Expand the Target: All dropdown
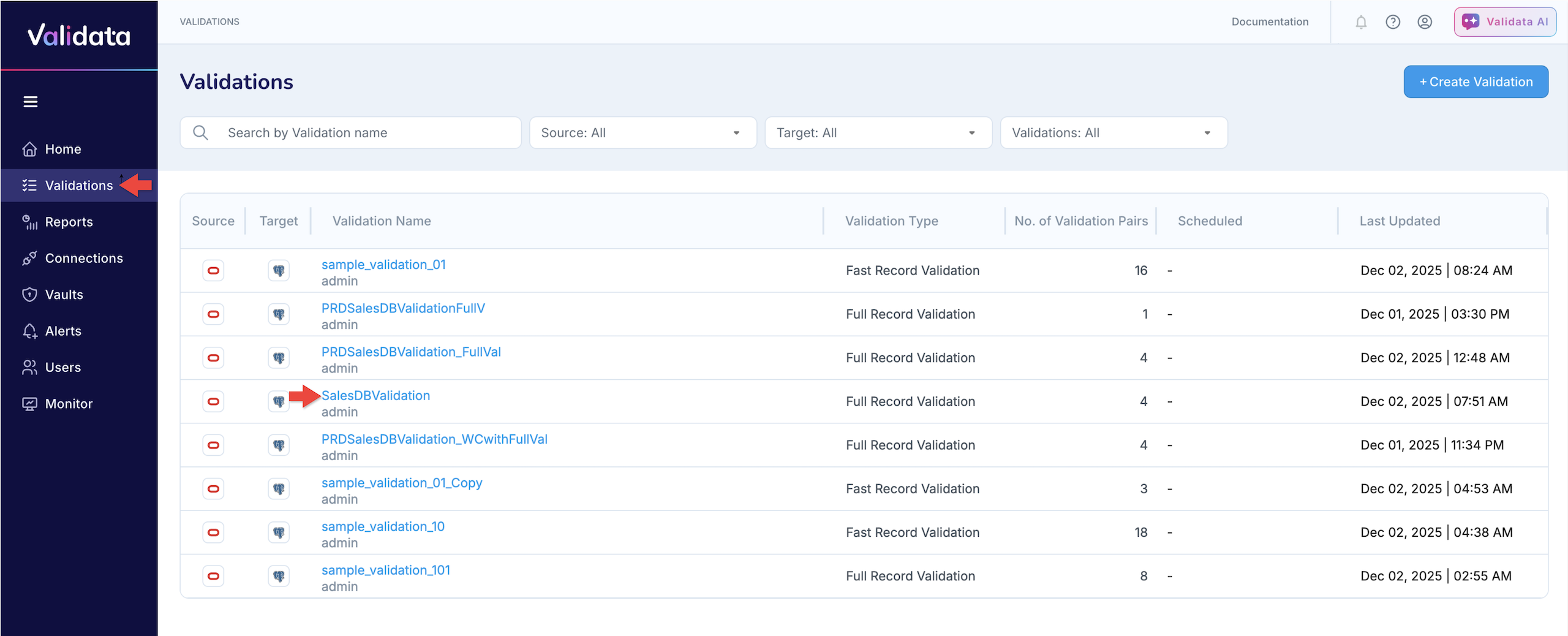The height and width of the screenshot is (636, 1568). (878, 132)
